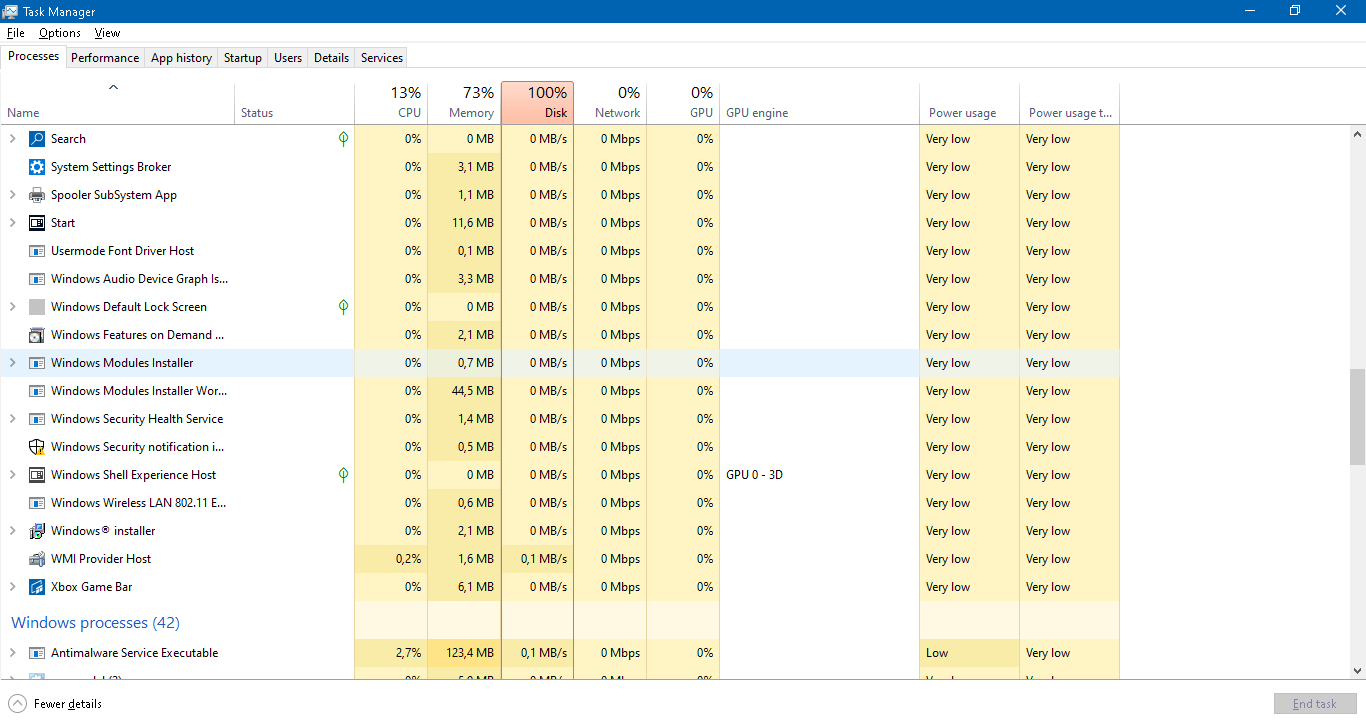1366x728 pixels.
Task: Click the Xbox Game Bar icon
Action: coord(37,587)
